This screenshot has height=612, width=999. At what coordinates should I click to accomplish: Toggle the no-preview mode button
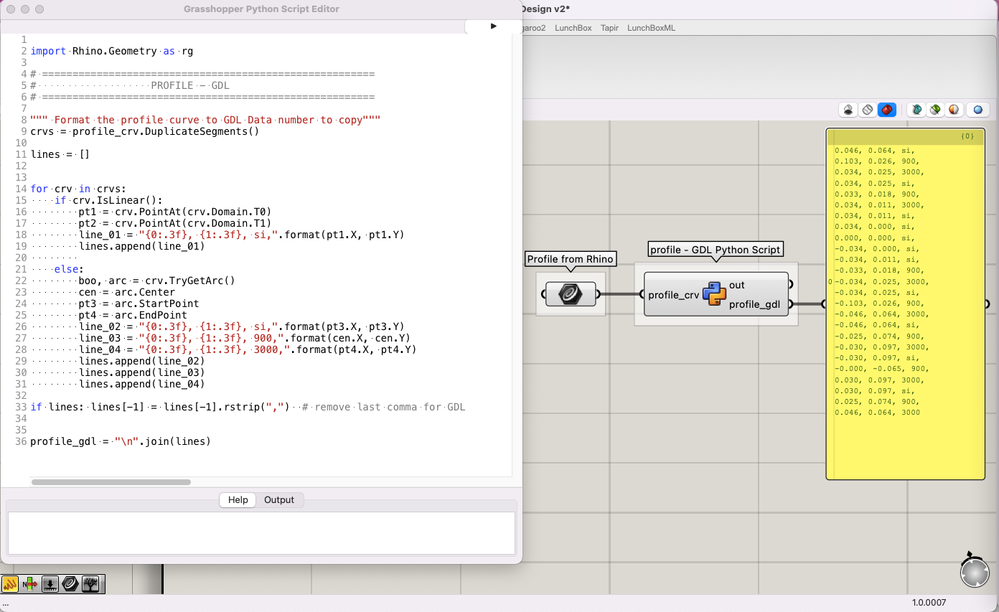pyautogui.click(x=848, y=110)
